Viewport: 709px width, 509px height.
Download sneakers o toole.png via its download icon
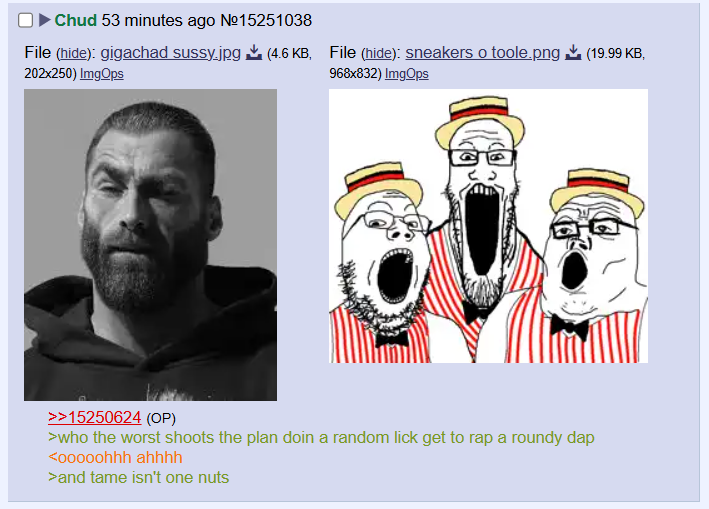tap(573, 53)
